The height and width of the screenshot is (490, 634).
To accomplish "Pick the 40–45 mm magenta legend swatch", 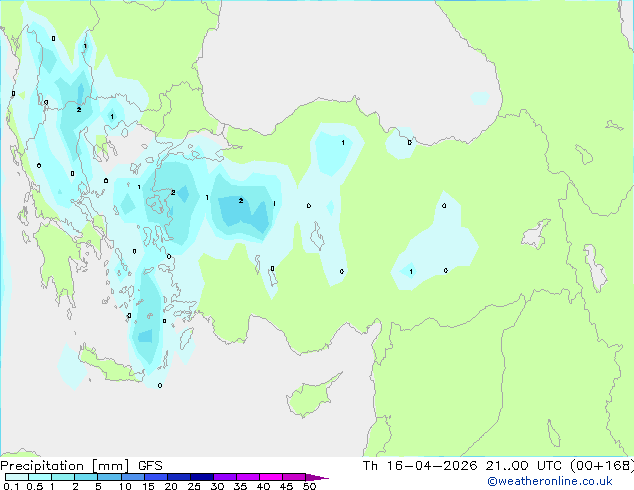I will click(x=271, y=477).
